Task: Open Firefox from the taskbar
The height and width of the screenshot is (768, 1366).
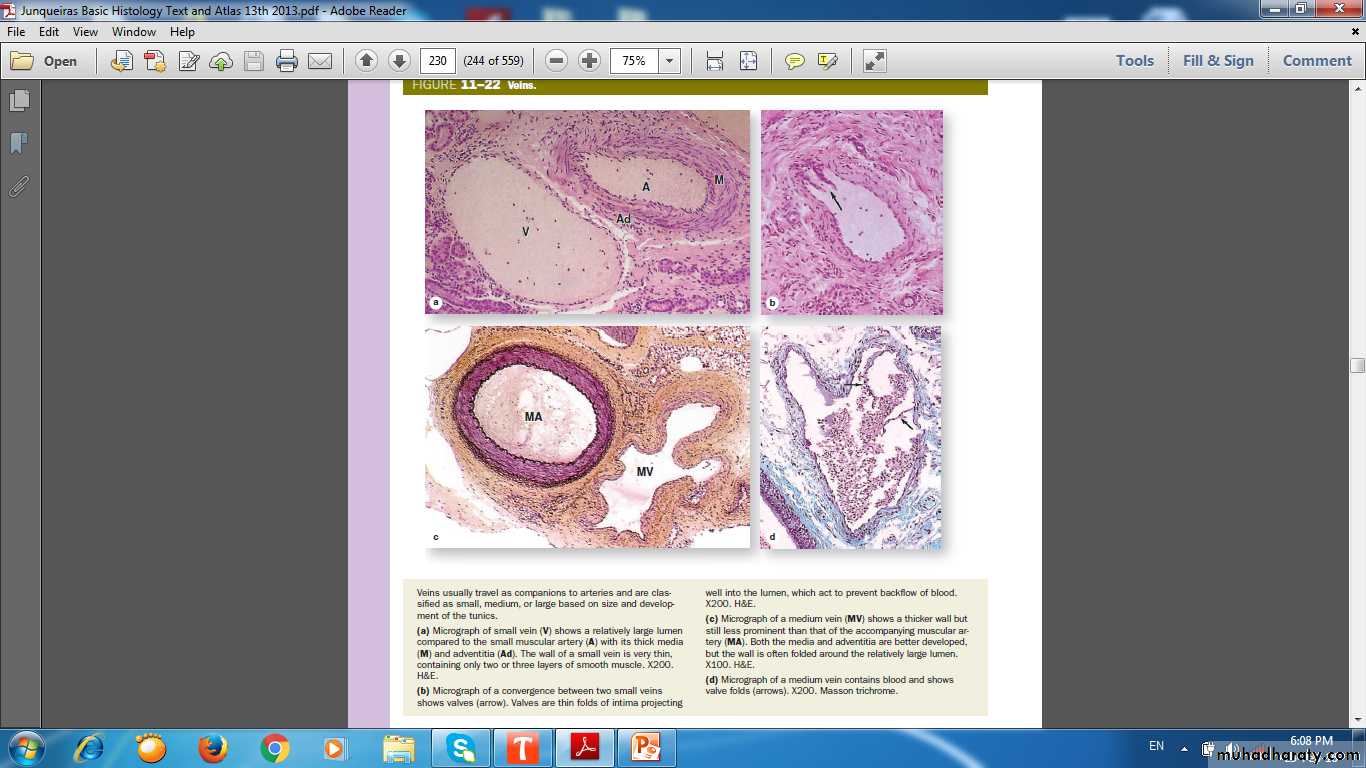Action: pos(212,748)
